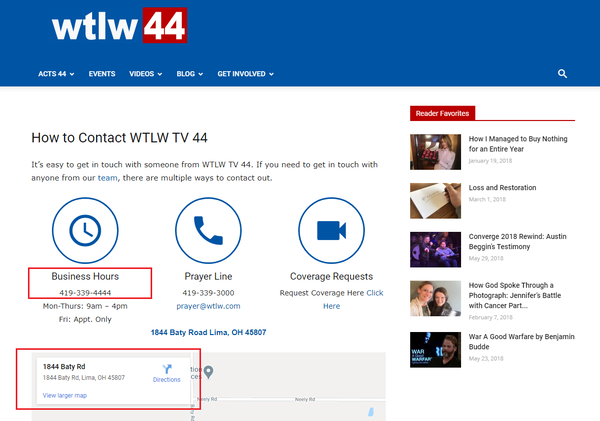Click the video camera Coverage icon

pos(331,230)
